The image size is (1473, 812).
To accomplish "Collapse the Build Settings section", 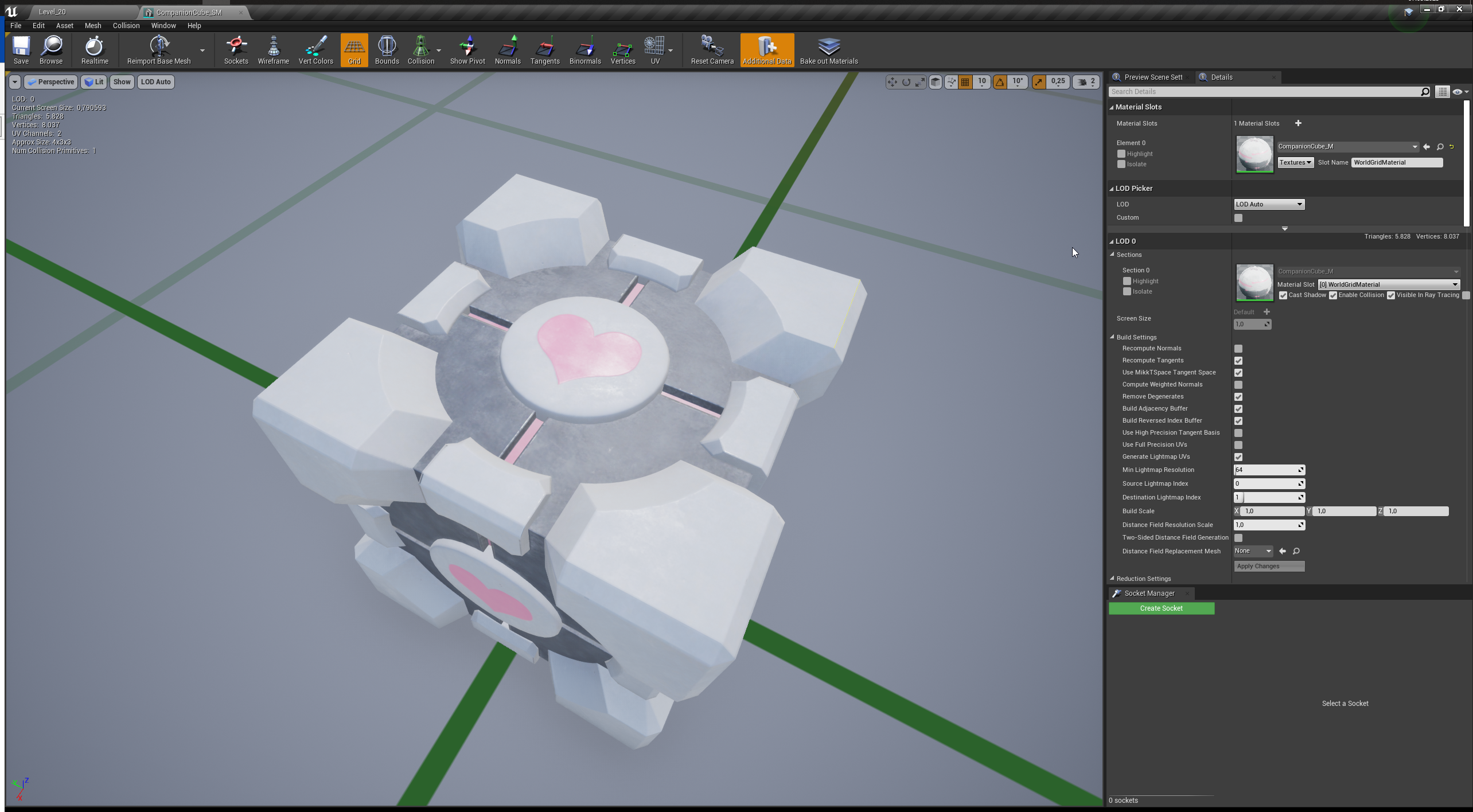I will click(1112, 337).
